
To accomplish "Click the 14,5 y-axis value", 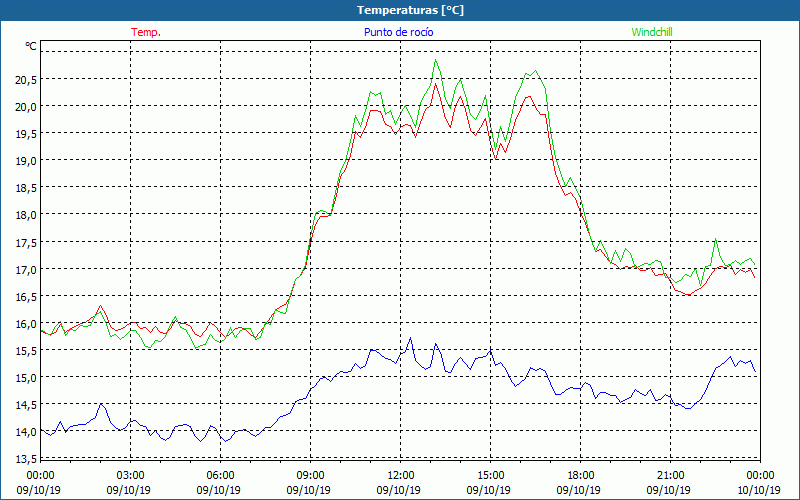I will click(26, 405).
